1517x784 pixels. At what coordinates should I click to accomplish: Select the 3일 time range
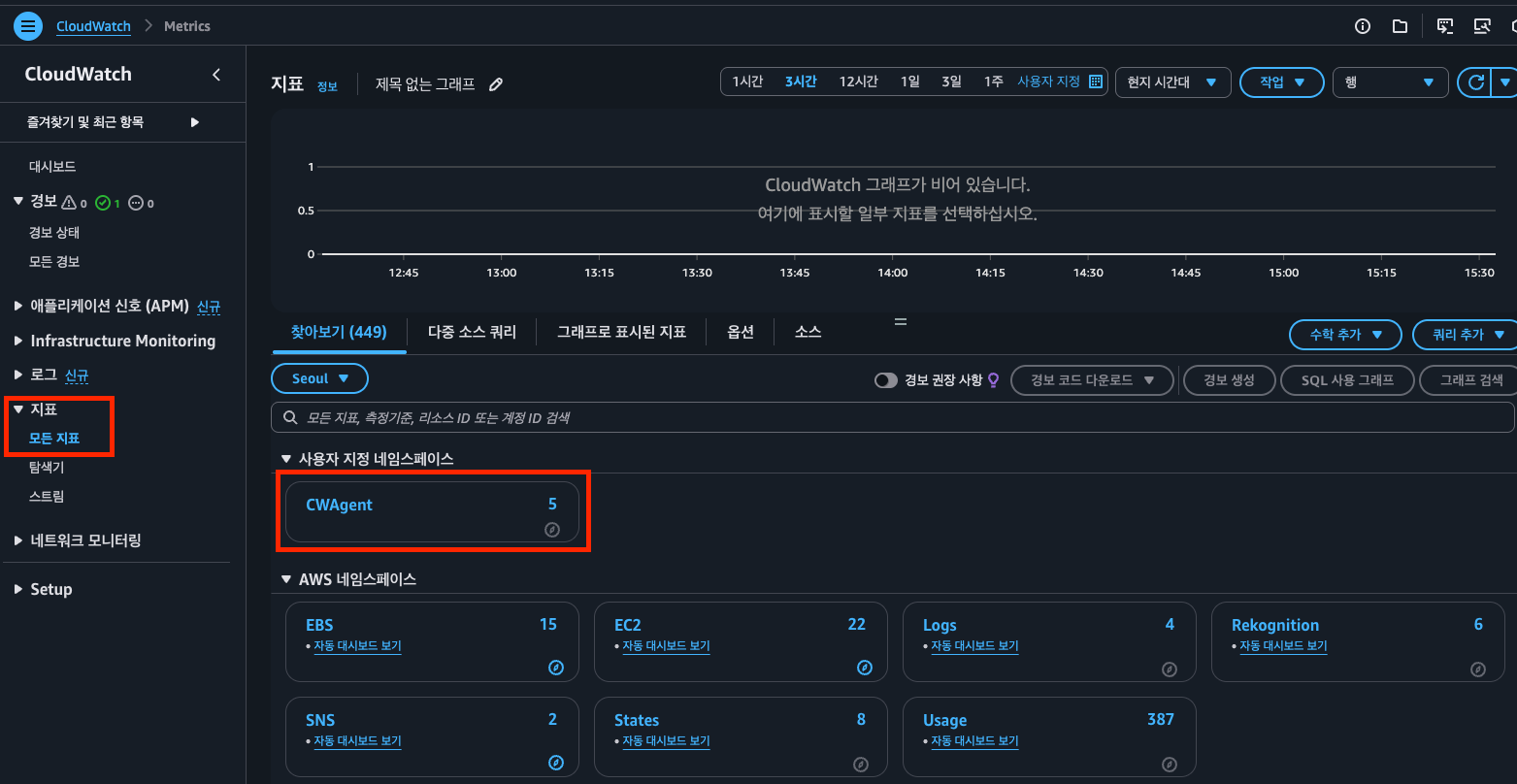click(x=951, y=82)
